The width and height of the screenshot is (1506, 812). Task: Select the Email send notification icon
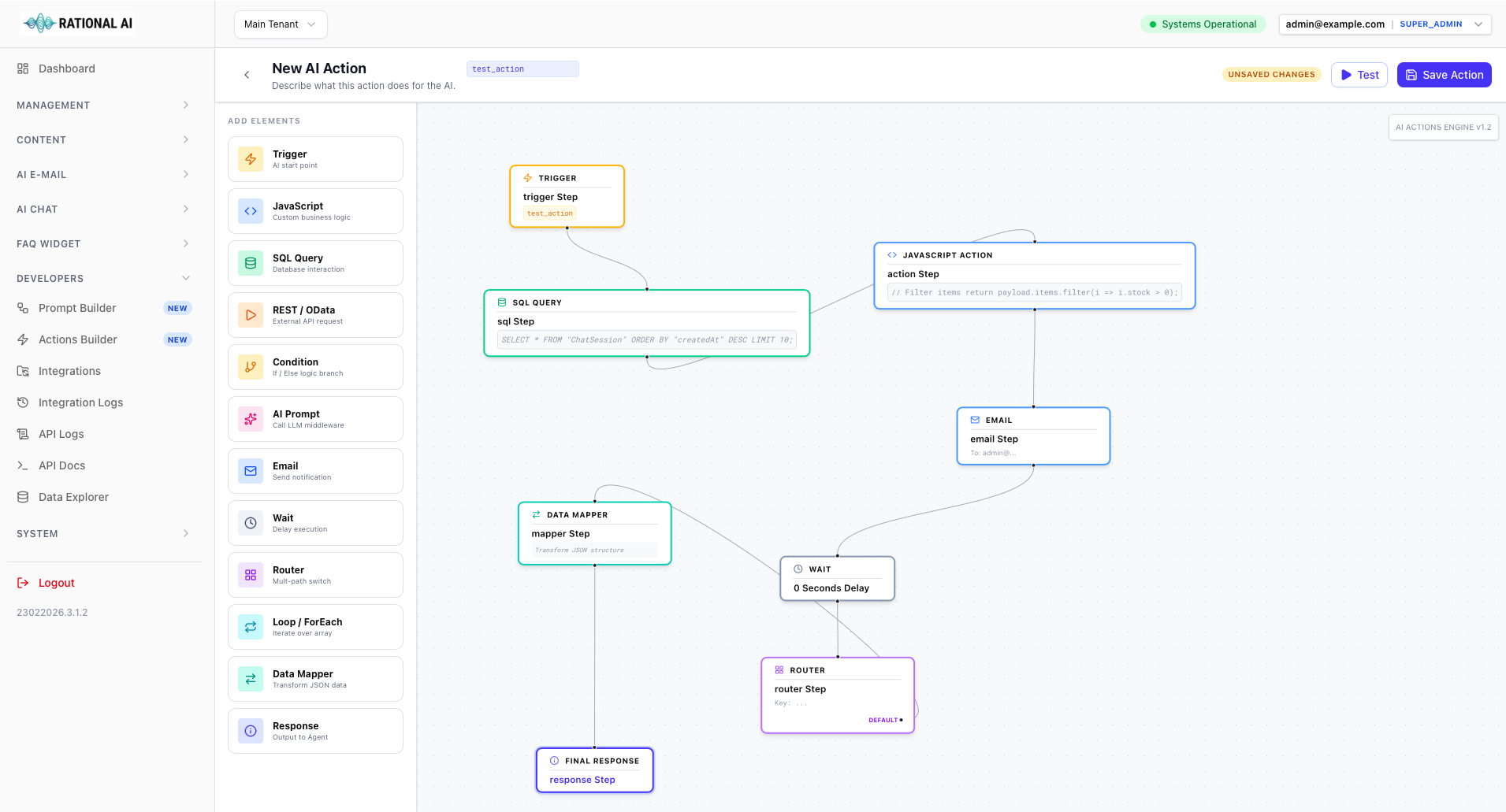point(250,470)
